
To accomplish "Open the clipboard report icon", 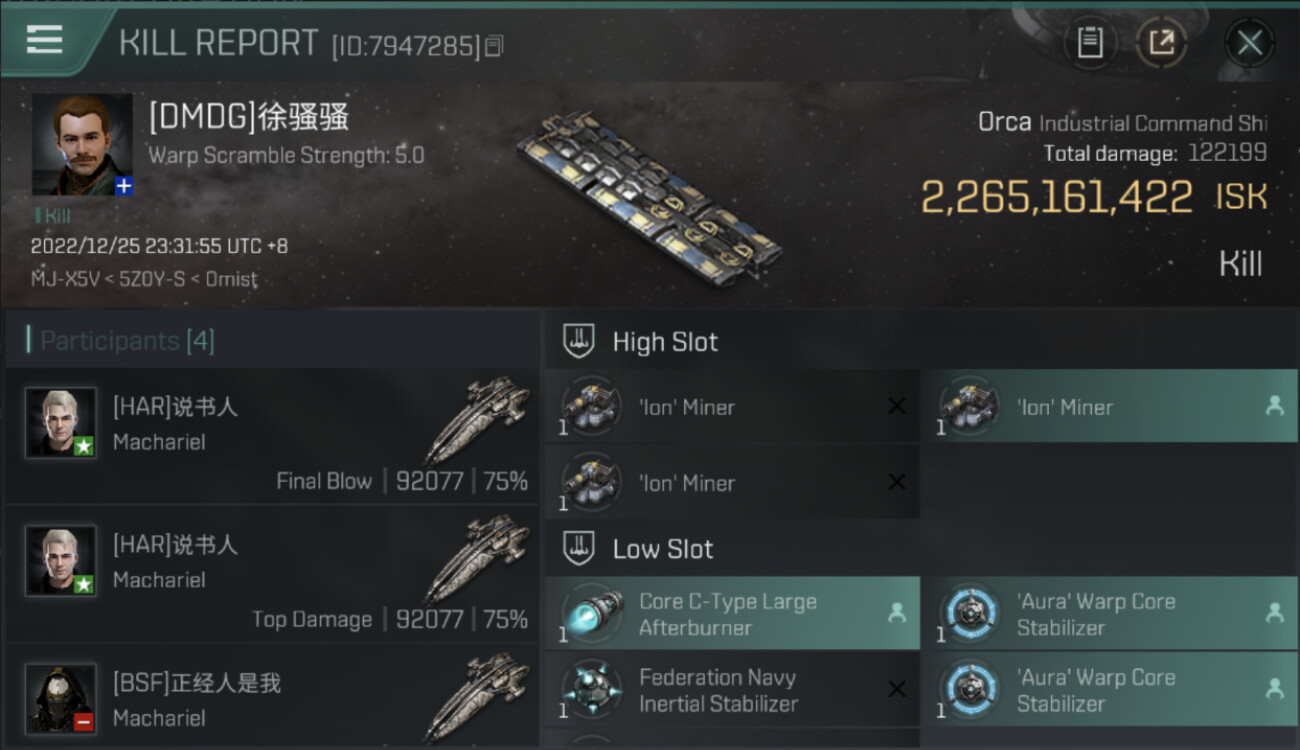I will [1090, 42].
